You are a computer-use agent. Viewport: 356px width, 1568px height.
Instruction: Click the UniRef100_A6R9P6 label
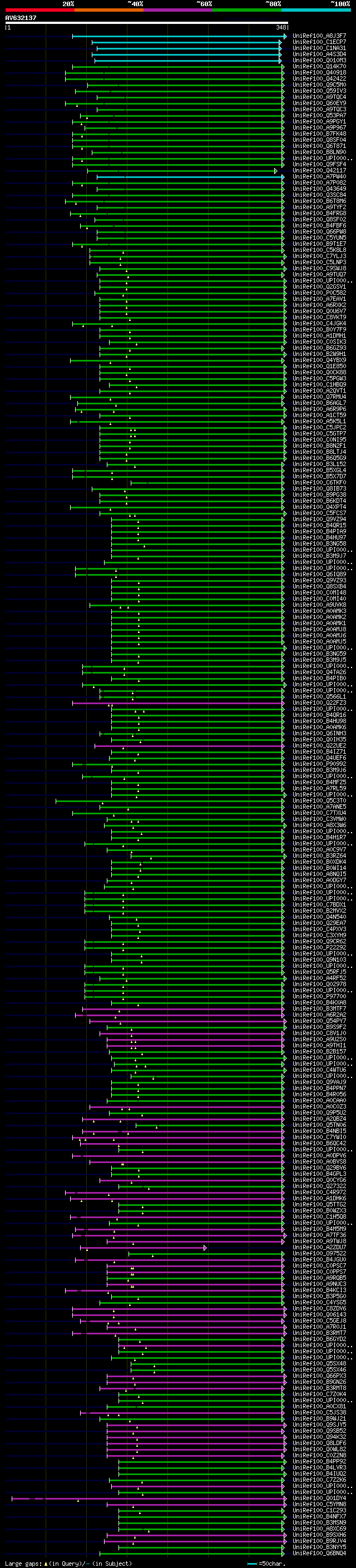coord(319,409)
